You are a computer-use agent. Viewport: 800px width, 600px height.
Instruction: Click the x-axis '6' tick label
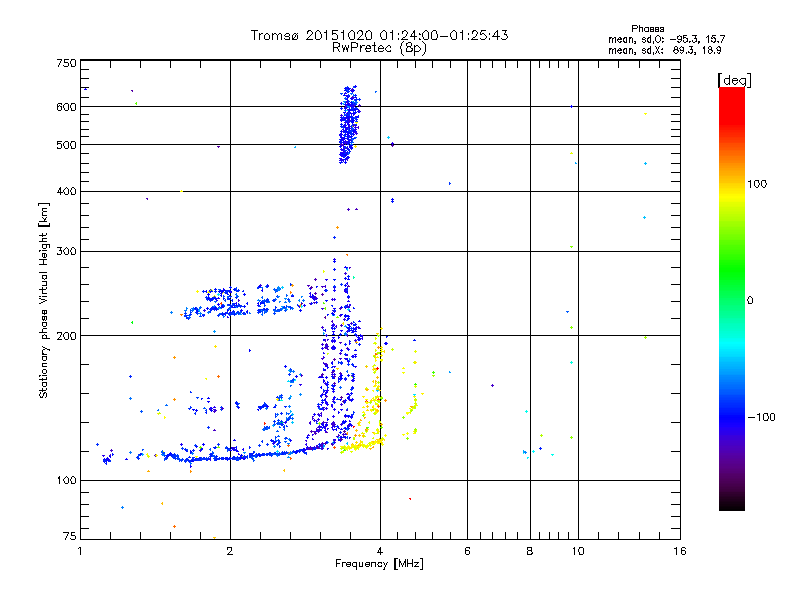pos(467,551)
